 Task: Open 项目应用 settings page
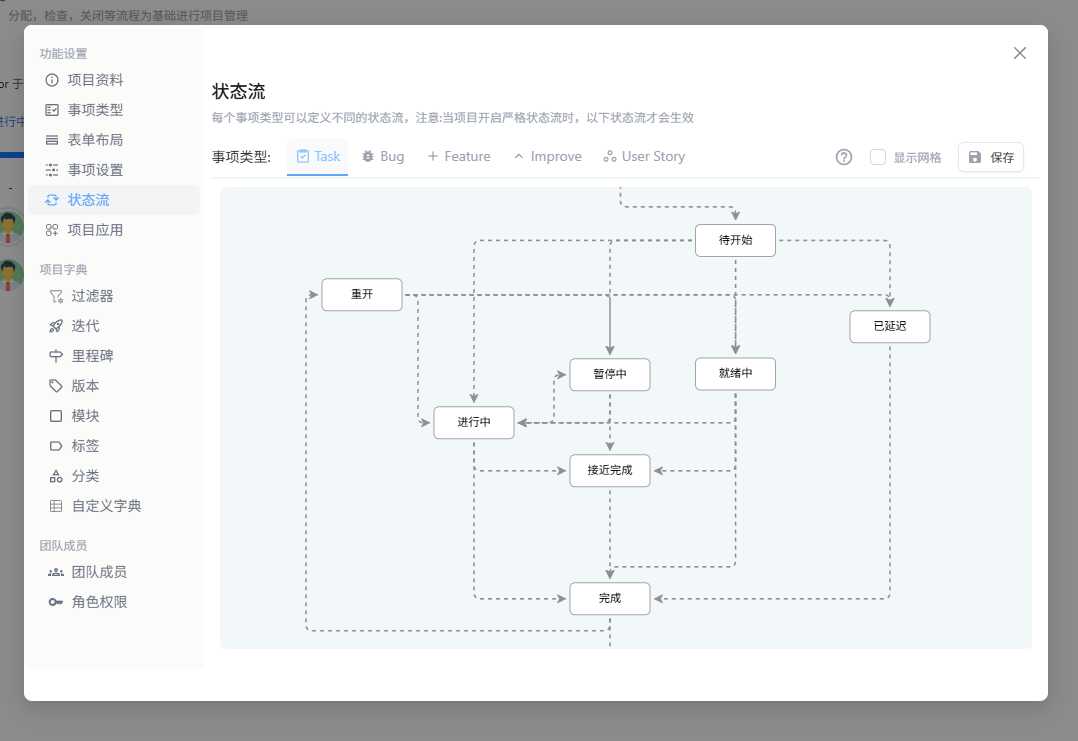pos(114,230)
